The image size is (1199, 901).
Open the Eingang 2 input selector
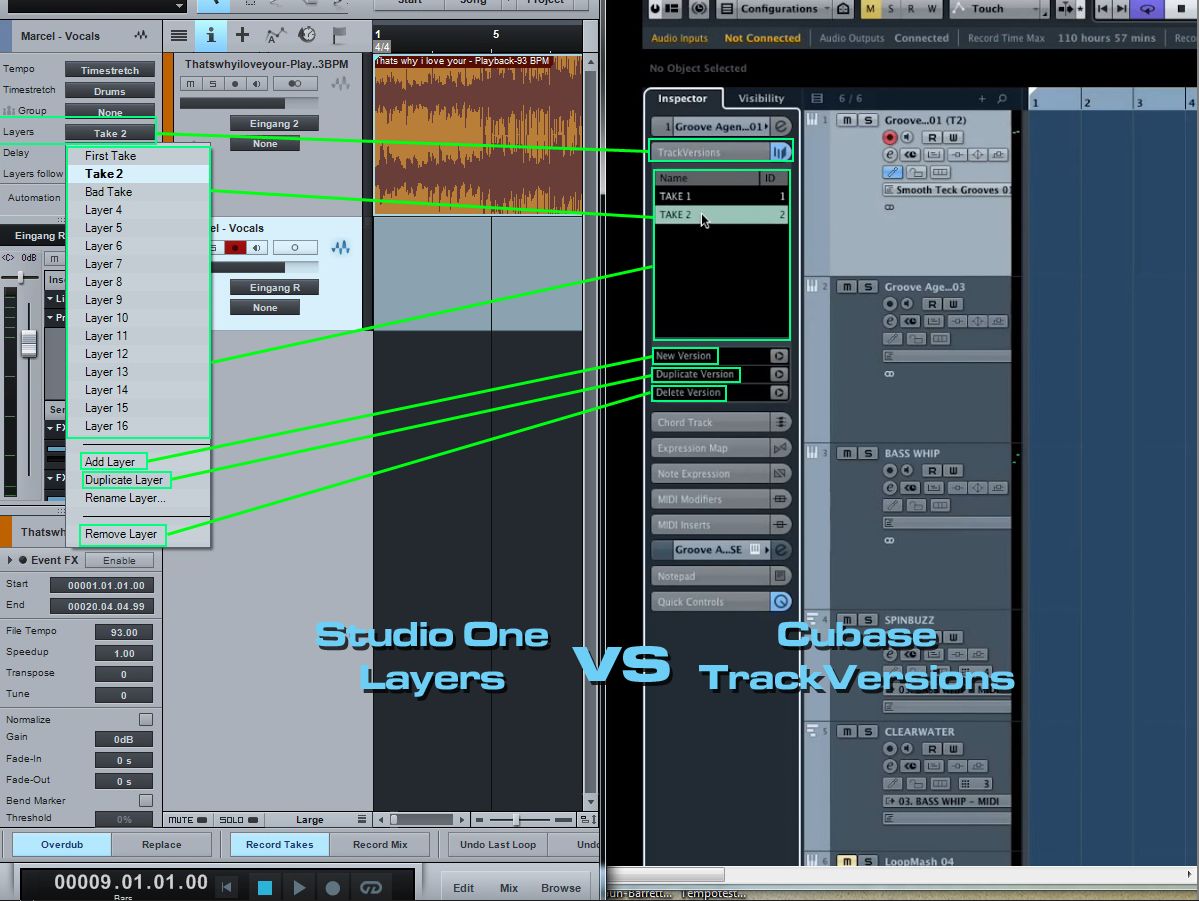pyautogui.click(x=275, y=123)
